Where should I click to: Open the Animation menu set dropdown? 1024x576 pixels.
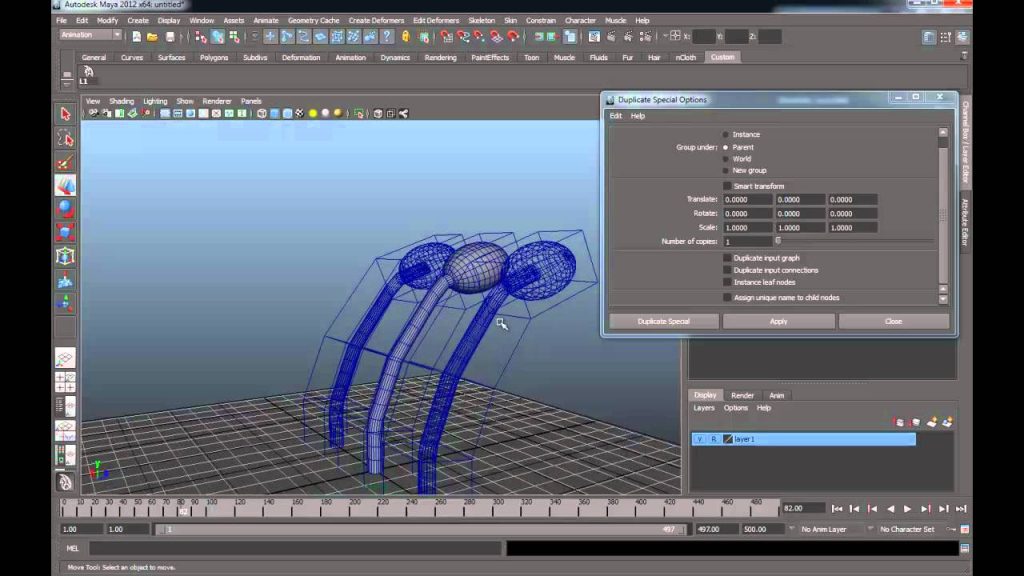click(x=90, y=35)
